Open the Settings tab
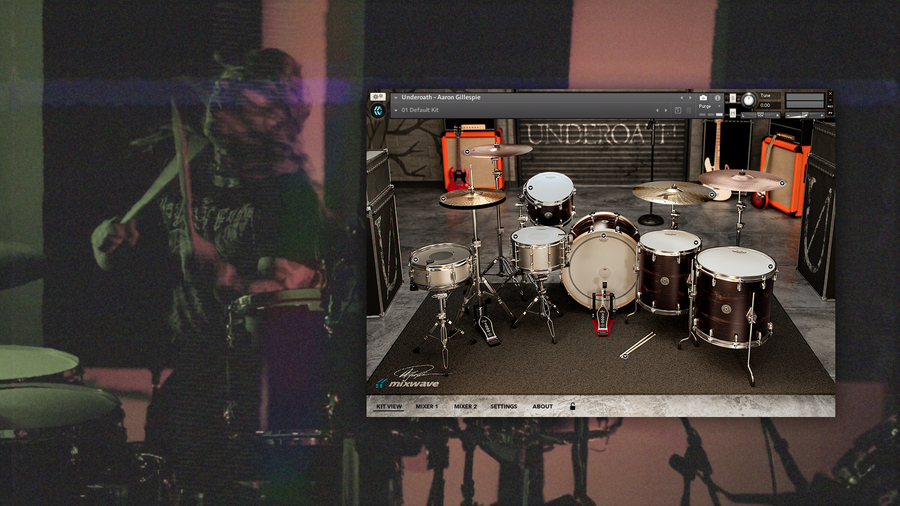This screenshot has width=900, height=506. coord(503,407)
